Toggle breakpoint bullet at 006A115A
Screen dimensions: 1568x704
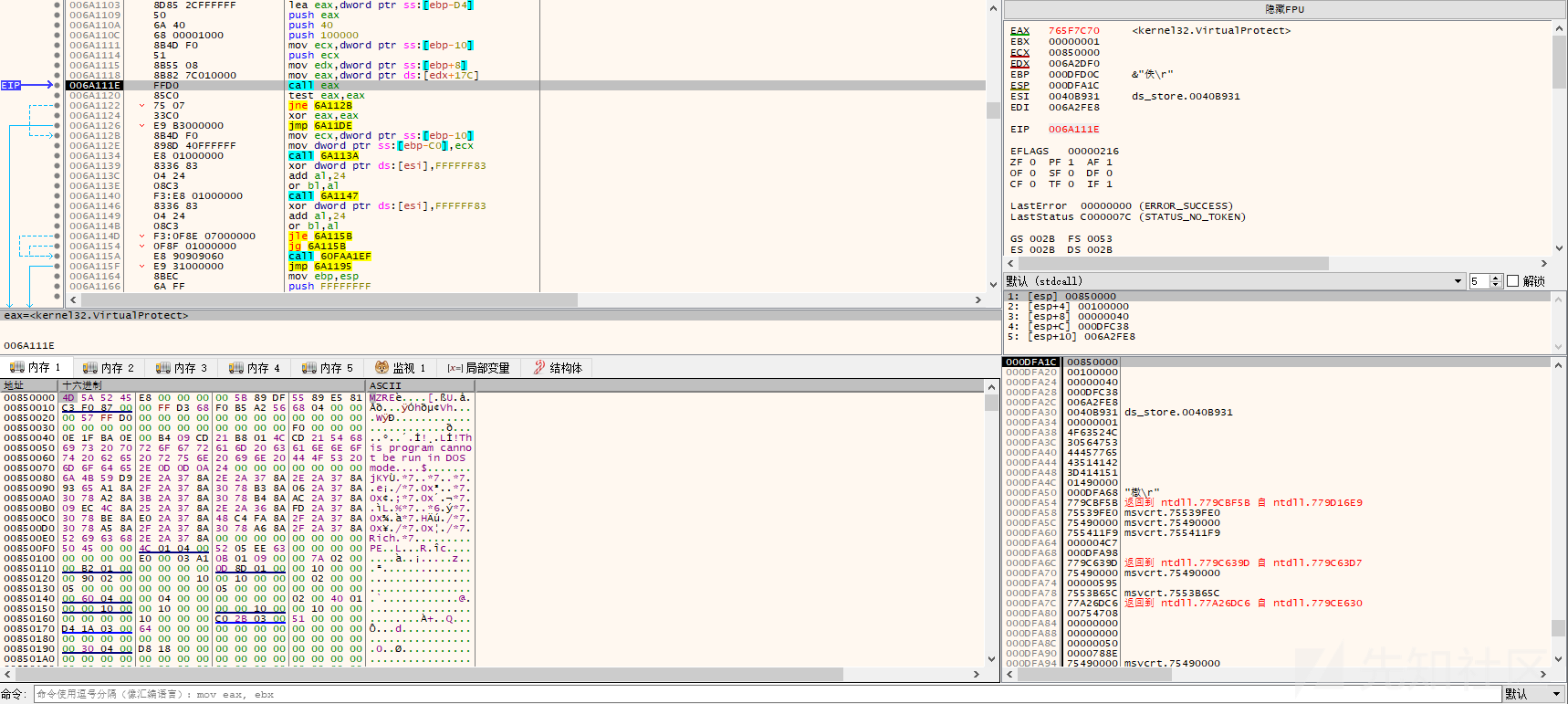pos(57,256)
